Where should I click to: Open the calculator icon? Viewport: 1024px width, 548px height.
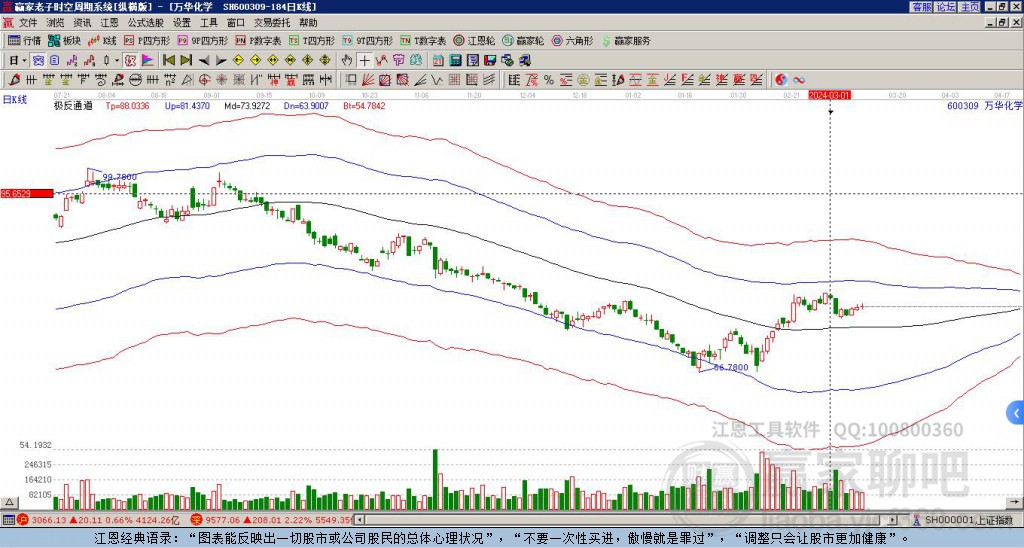point(455,60)
